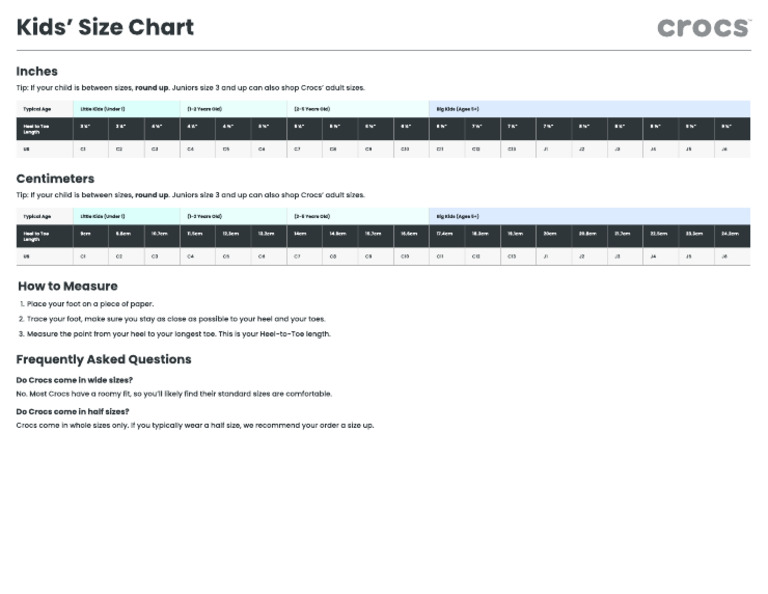The width and height of the screenshot is (768, 594).
Task: Click the 'Do Crocs come in wide sizes?' question
Action: coord(74,380)
